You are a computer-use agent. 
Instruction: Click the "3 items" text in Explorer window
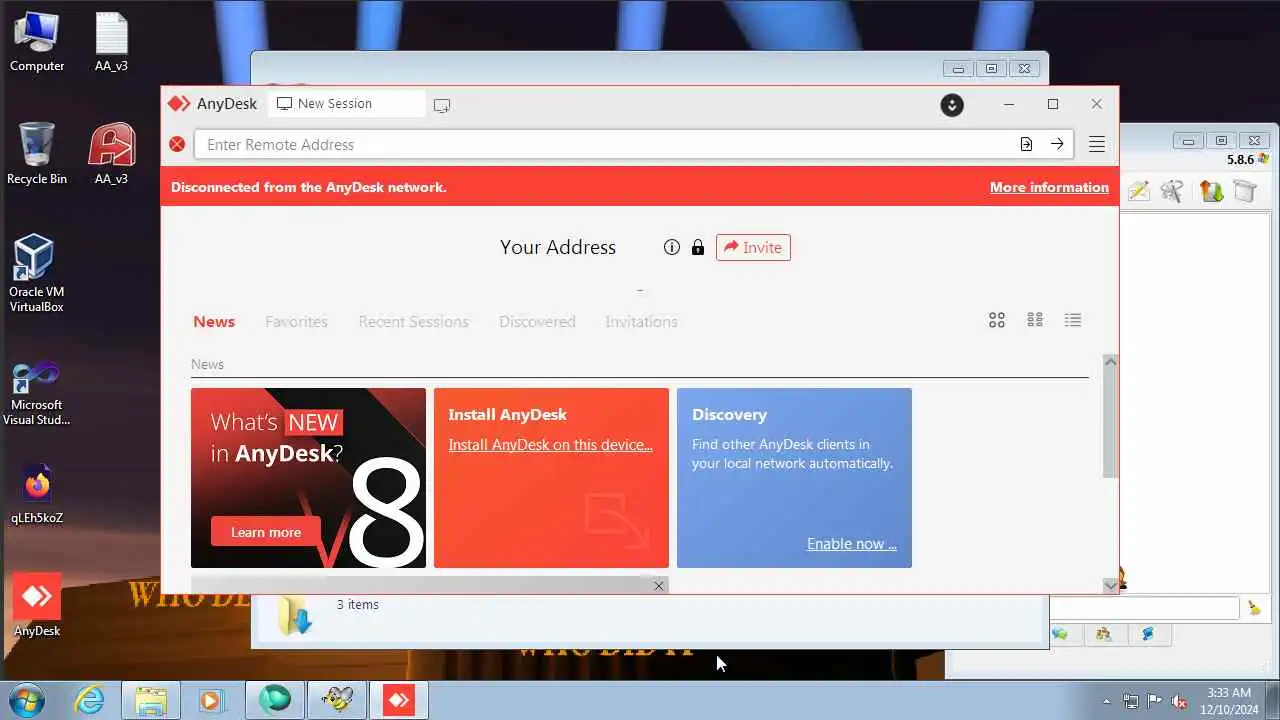(357, 604)
